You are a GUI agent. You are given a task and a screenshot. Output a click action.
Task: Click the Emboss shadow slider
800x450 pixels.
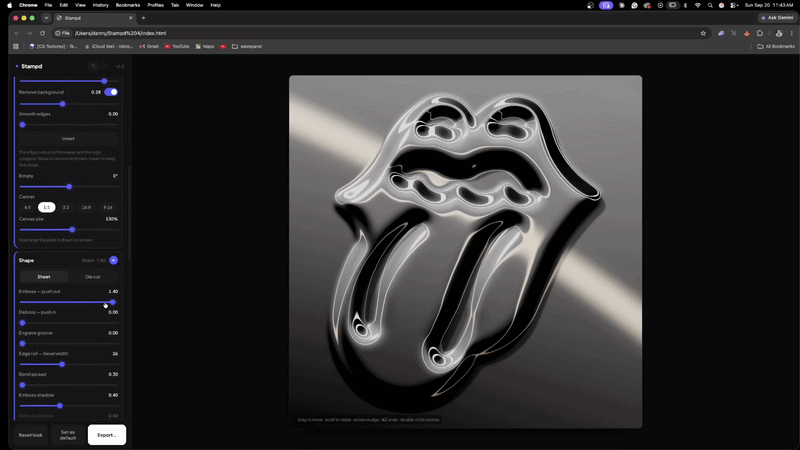[x=68, y=406]
